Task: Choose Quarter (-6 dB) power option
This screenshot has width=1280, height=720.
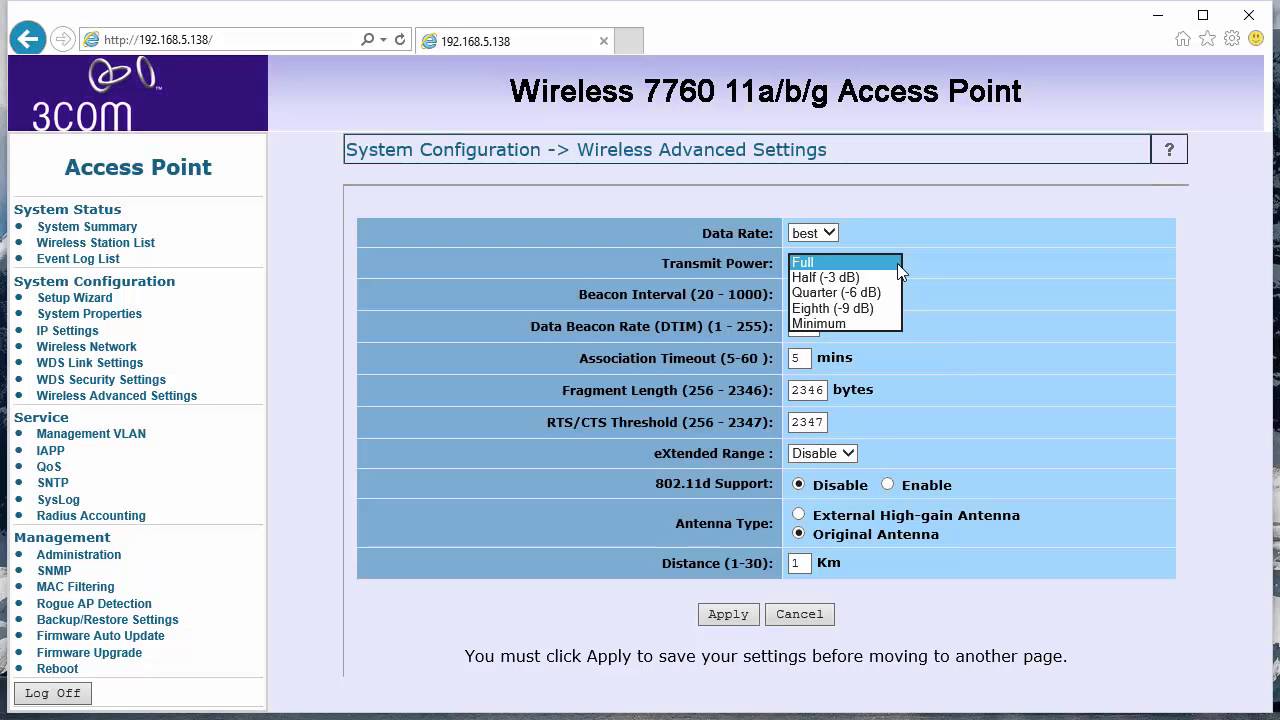Action: pos(844,293)
